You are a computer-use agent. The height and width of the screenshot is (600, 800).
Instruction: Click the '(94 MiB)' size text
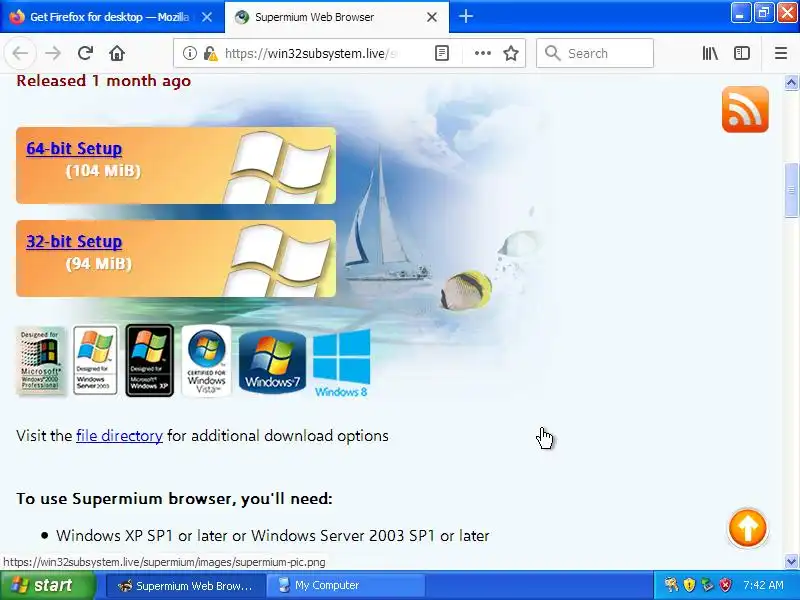click(98, 264)
